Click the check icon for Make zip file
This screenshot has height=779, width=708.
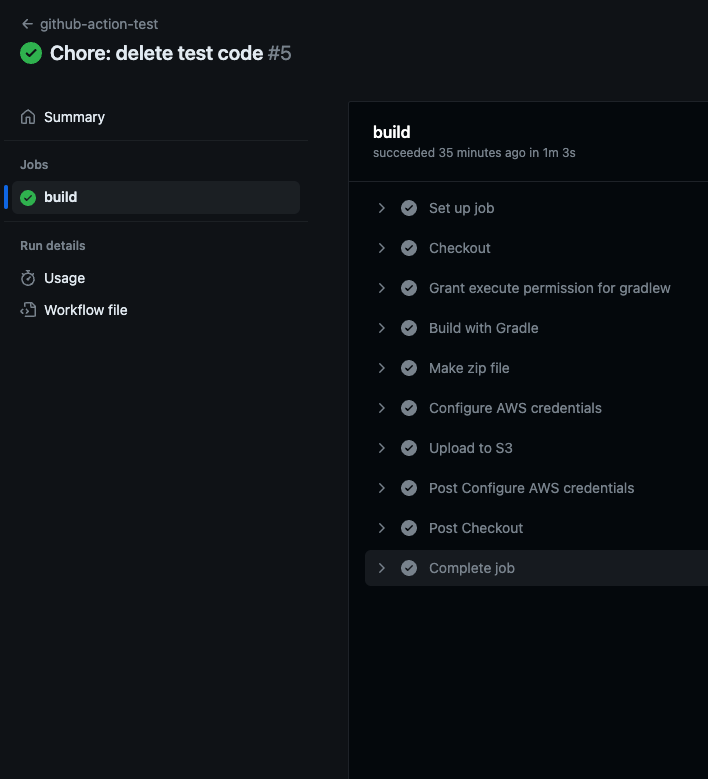(409, 368)
